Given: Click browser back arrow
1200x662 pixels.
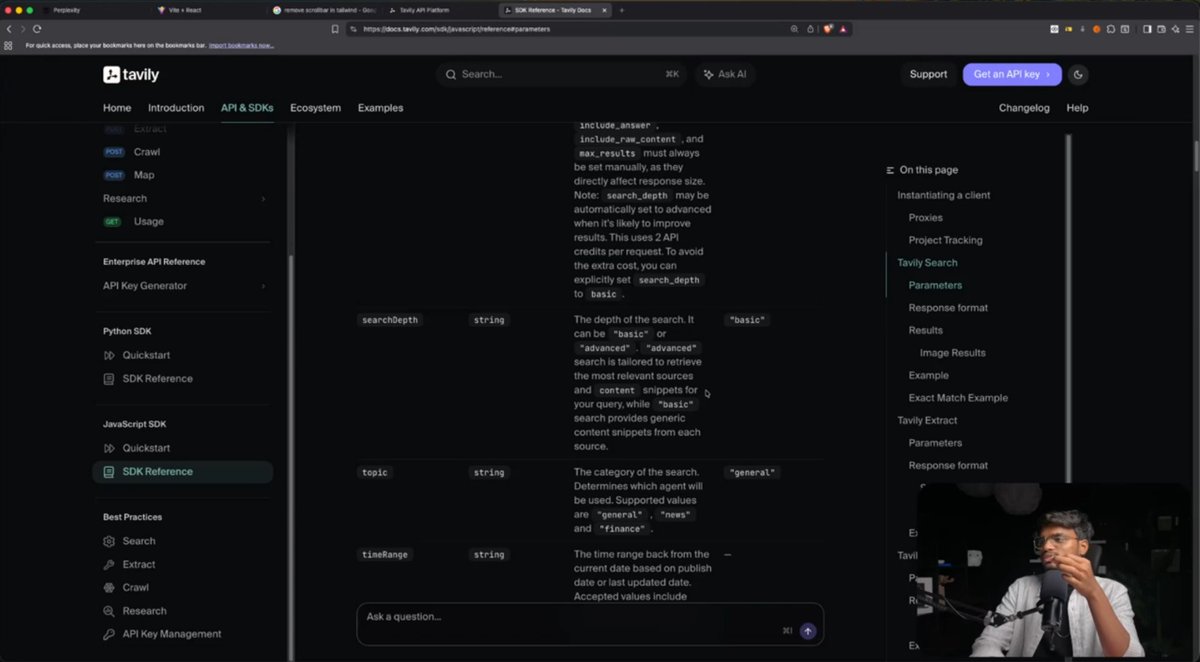Looking at the screenshot, I should (x=10, y=29).
